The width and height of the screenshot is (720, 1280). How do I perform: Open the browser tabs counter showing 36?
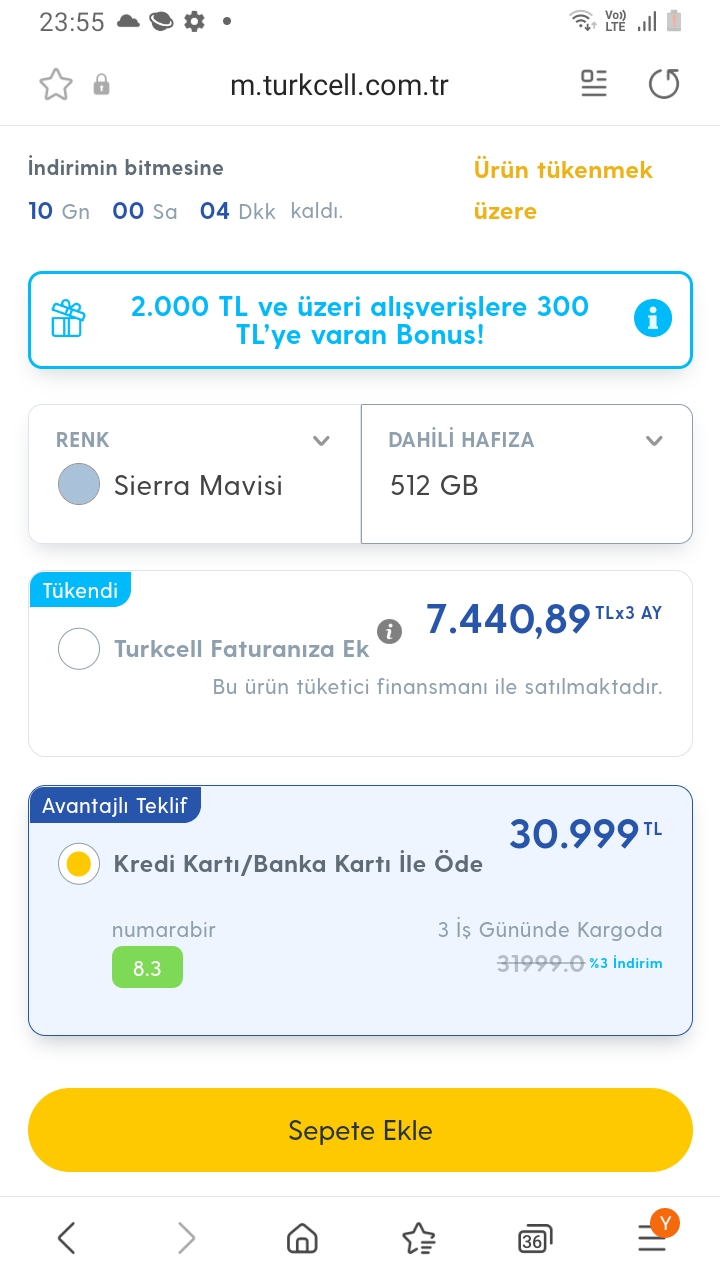536,1239
